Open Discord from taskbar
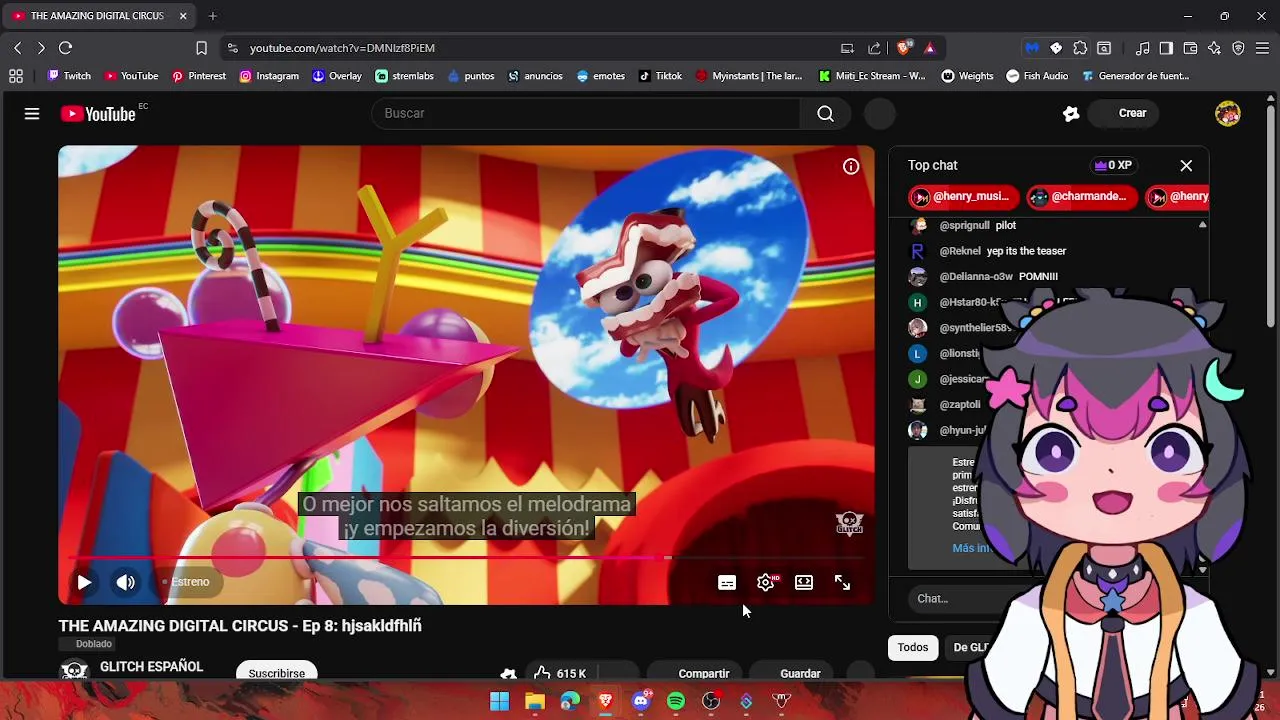This screenshot has height=720, width=1280. [641, 701]
